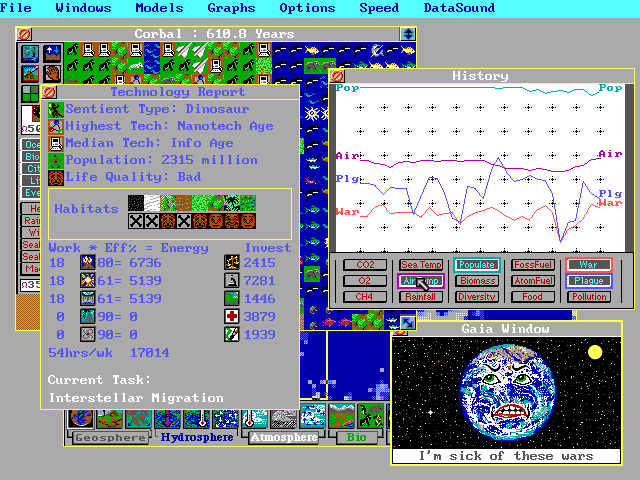This screenshot has height=480, width=640.
Task: Click the oil derrick fossil fuel icon
Action: [88, 316]
